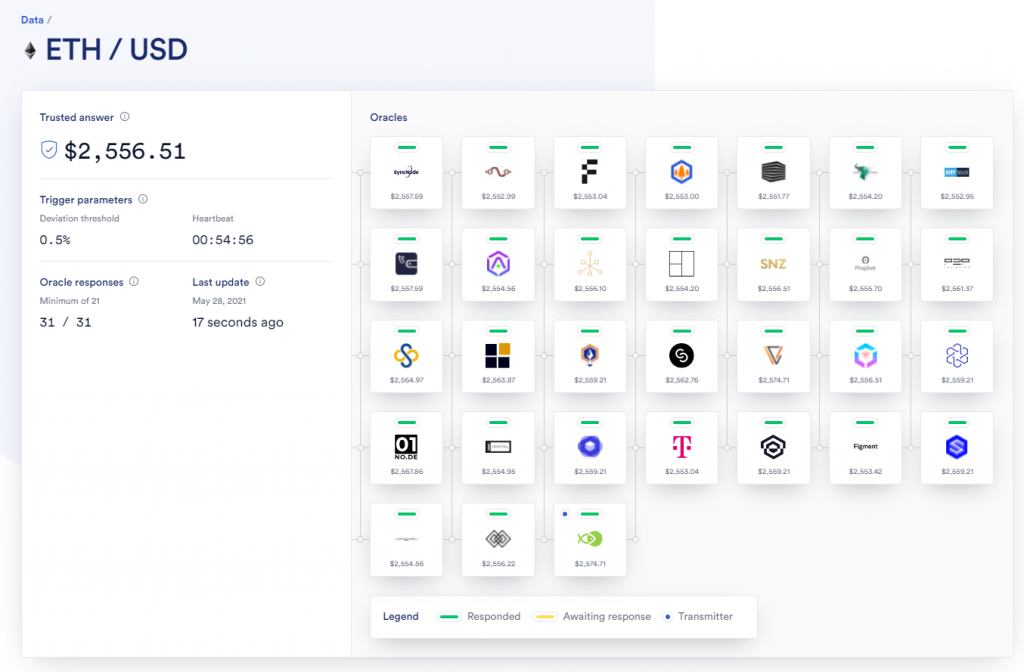Select the gold SNZ oracle logo

click(x=773, y=264)
